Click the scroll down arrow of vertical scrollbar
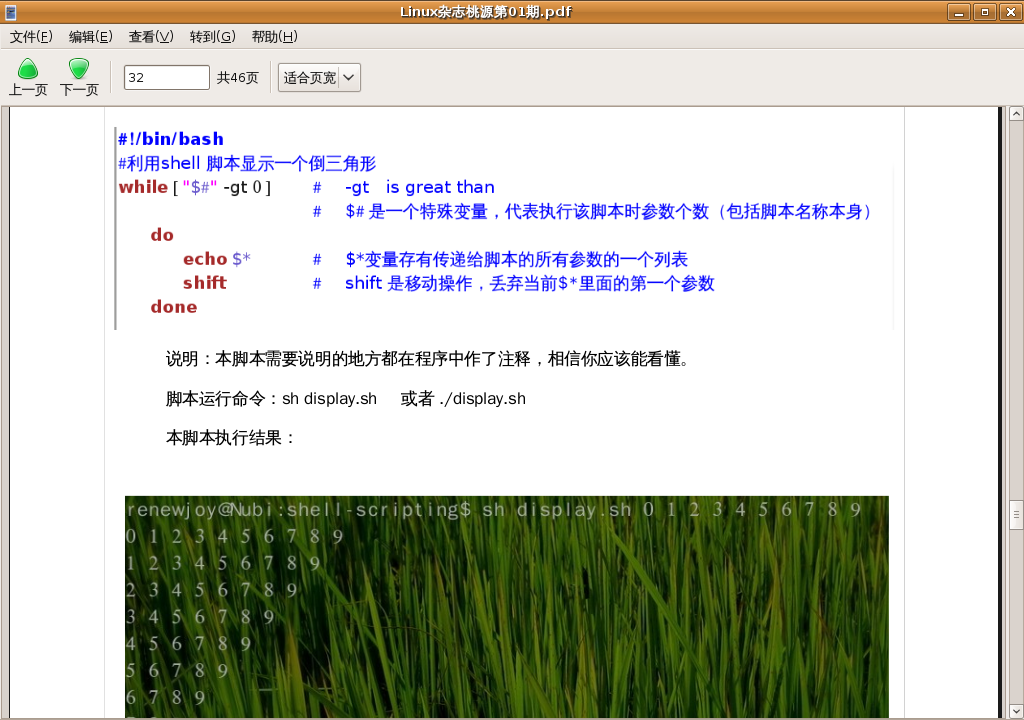 pyautogui.click(x=1016, y=711)
